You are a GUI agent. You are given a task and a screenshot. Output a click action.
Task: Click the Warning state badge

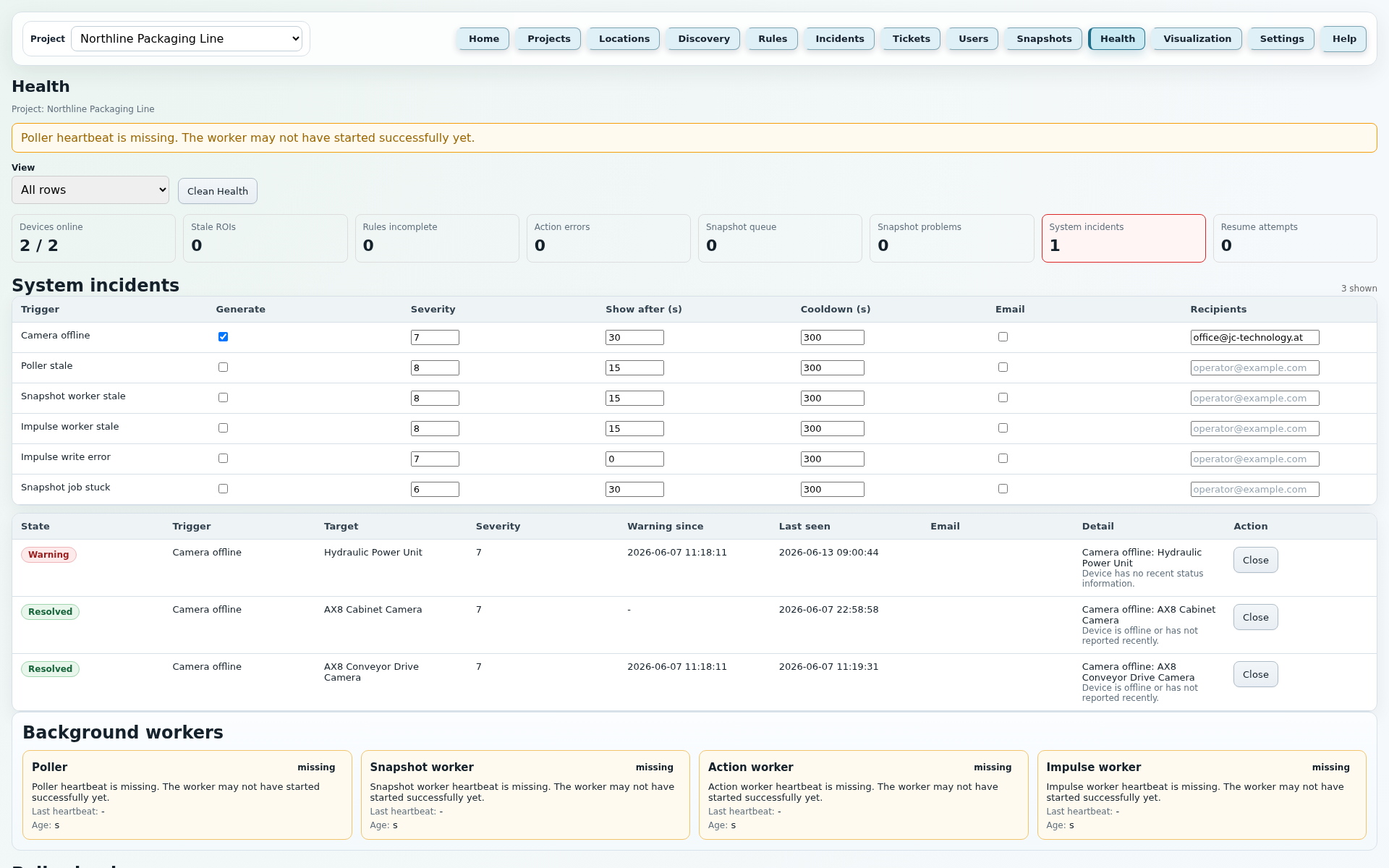(x=48, y=555)
